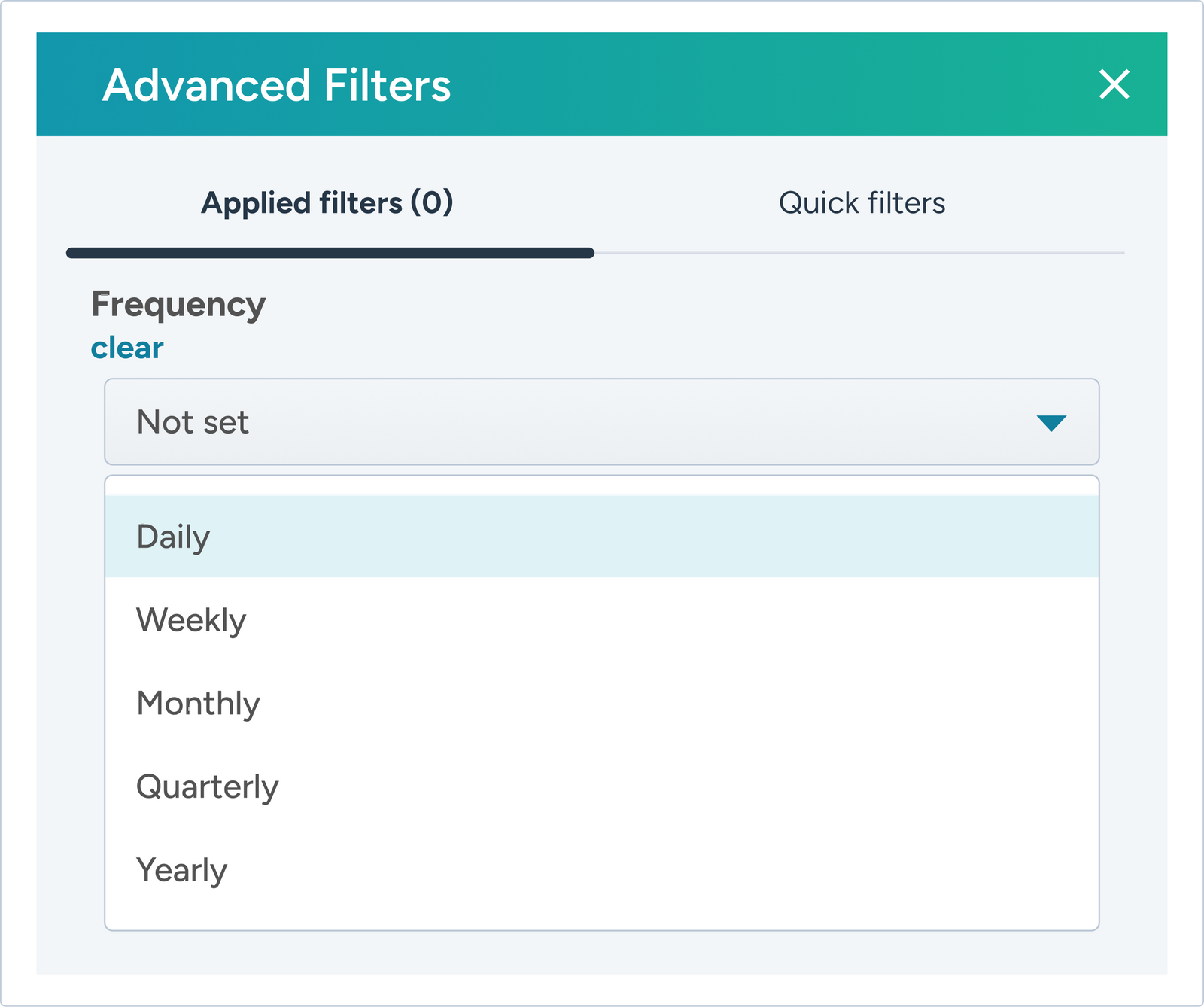
Task: Click the Advanced Filters header title
Action: (x=277, y=85)
